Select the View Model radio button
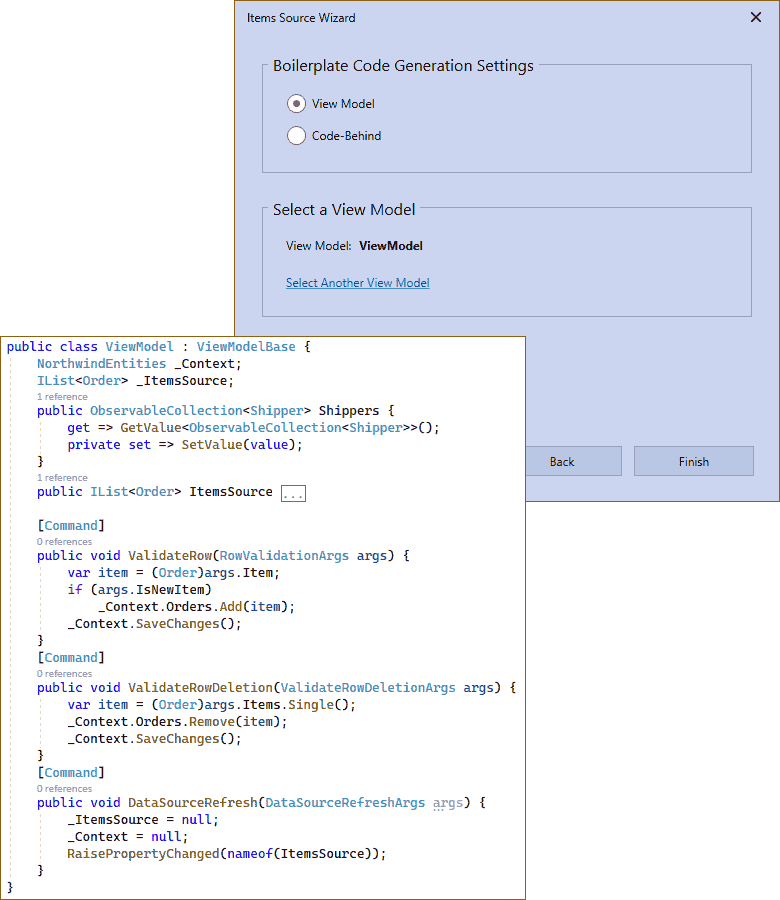The width and height of the screenshot is (780, 900). pyautogui.click(x=296, y=104)
